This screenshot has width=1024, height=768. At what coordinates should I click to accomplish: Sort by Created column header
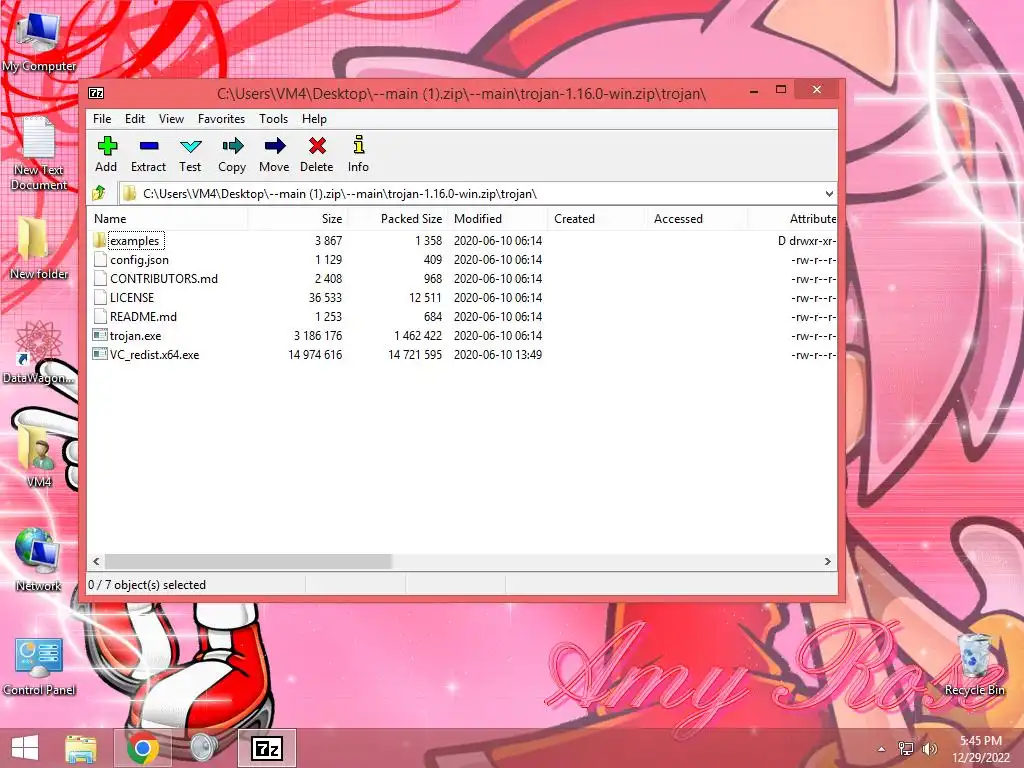598,219
